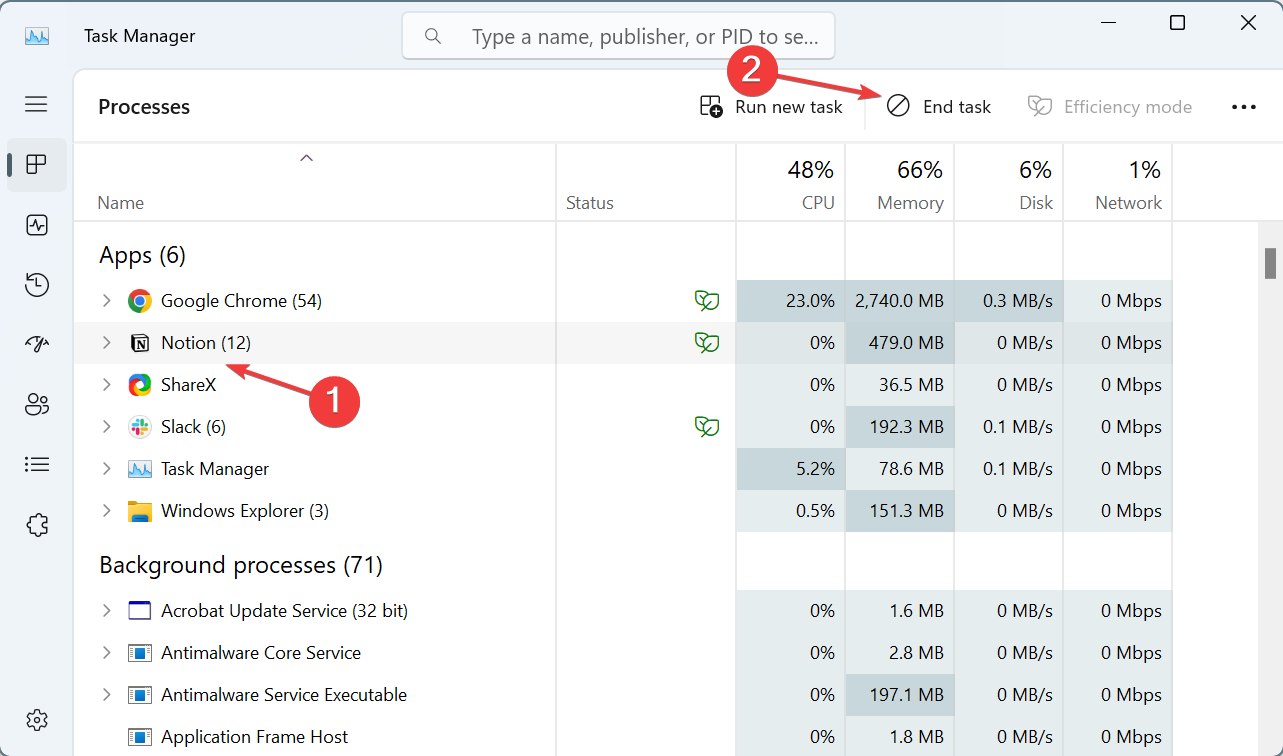Viewport: 1283px width, 756px height.
Task: Collapse column header with the up chevron
Action: click(307, 157)
